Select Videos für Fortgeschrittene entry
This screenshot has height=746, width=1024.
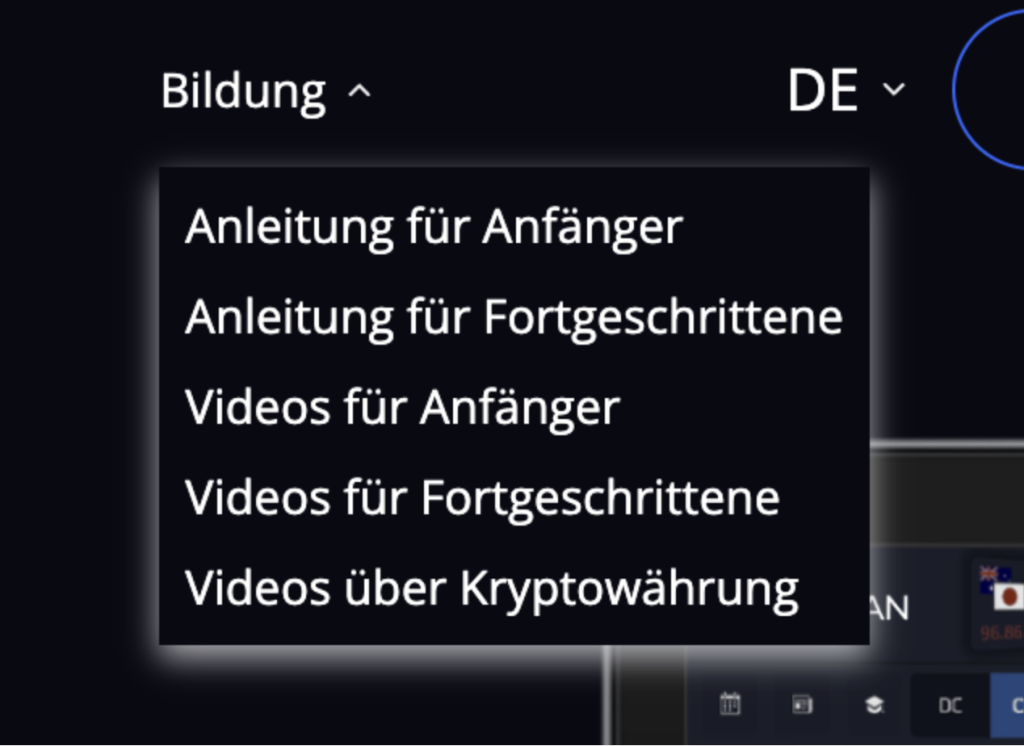tap(482, 498)
